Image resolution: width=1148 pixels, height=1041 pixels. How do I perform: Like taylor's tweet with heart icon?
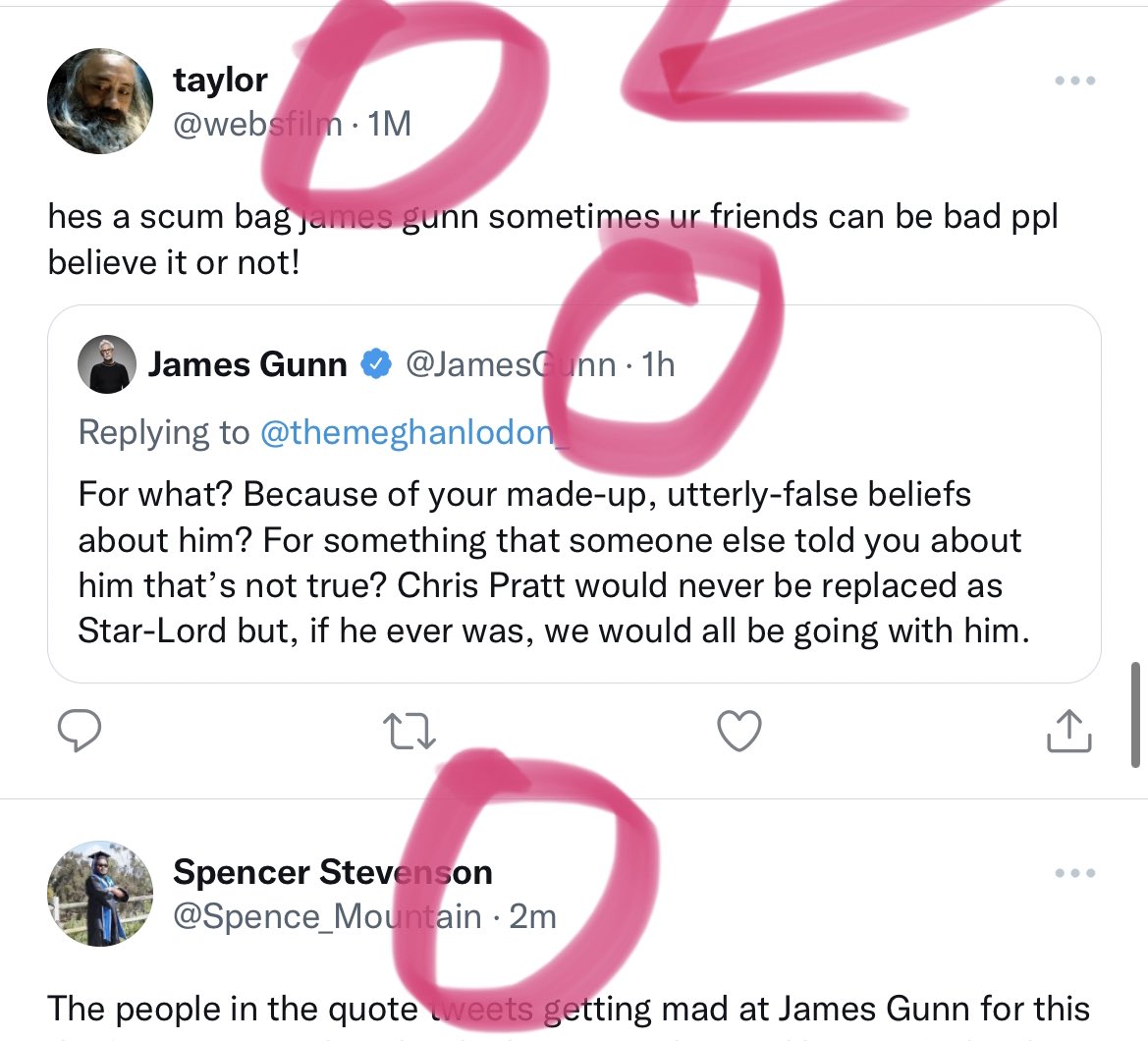click(738, 733)
